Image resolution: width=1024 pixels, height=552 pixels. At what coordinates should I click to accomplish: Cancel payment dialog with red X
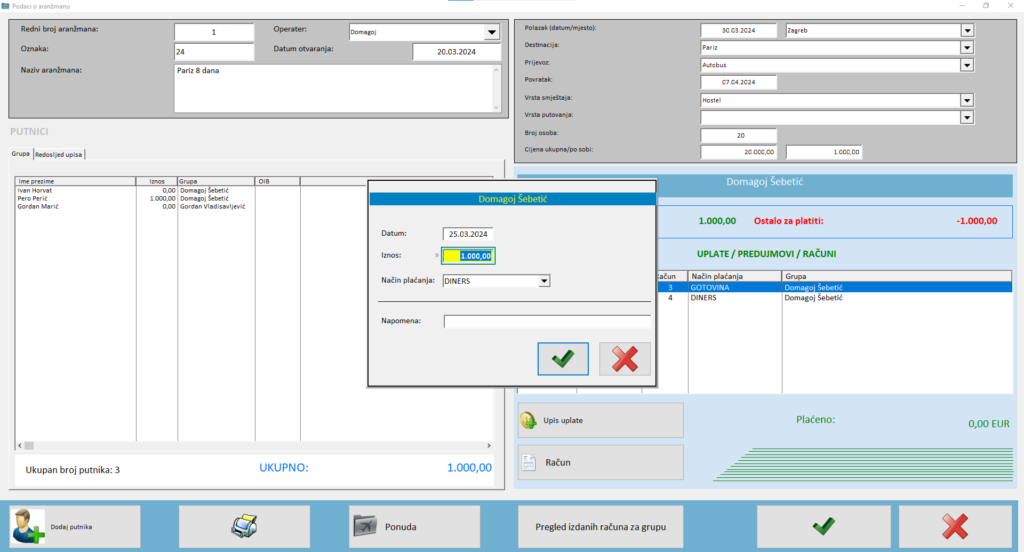pos(625,359)
